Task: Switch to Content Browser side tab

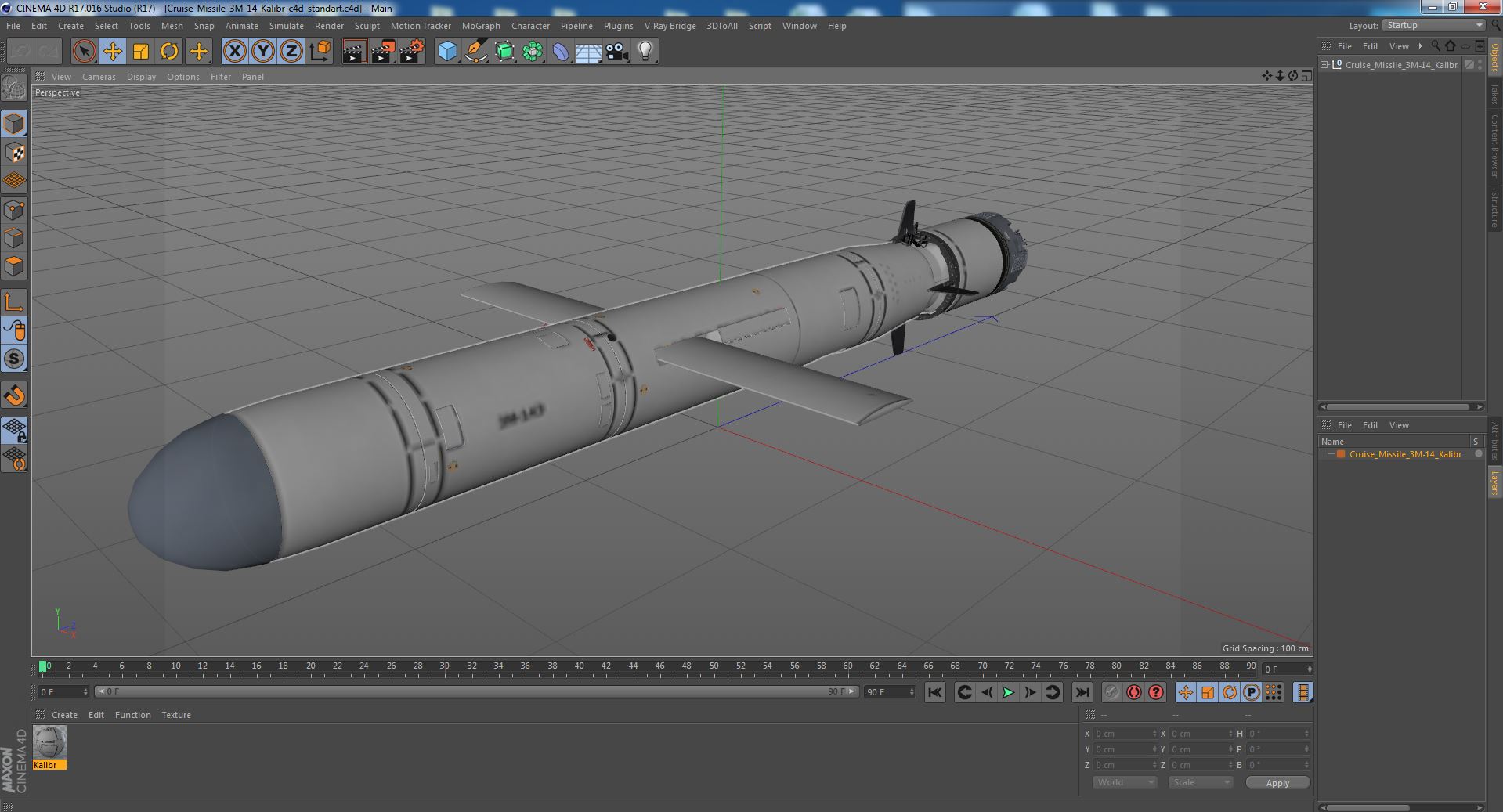Action: pyautogui.click(x=1494, y=146)
